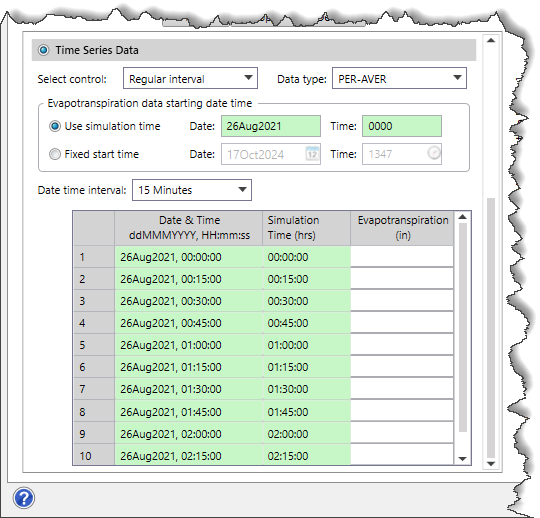Open Date time interval dropdown showing 15 Minutes
The height and width of the screenshot is (518, 540).
point(192,190)
